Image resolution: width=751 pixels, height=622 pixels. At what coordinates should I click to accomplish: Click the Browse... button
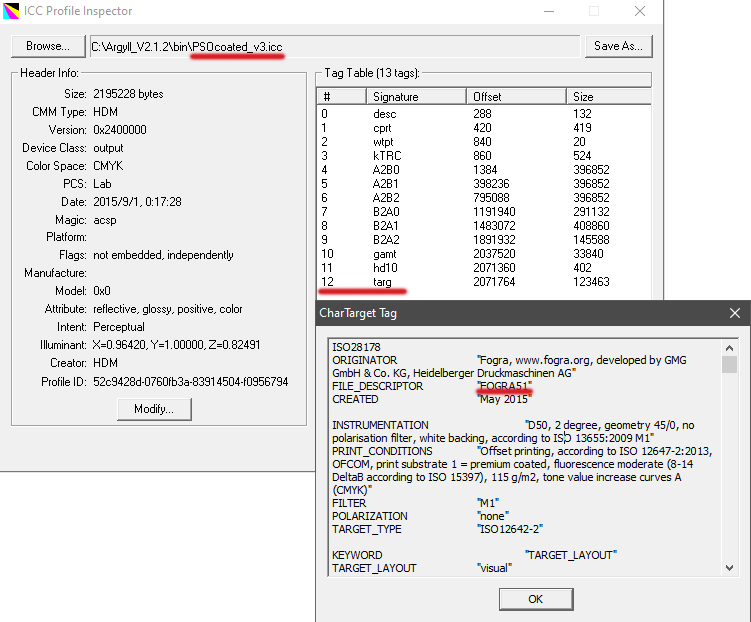point(48,46)
